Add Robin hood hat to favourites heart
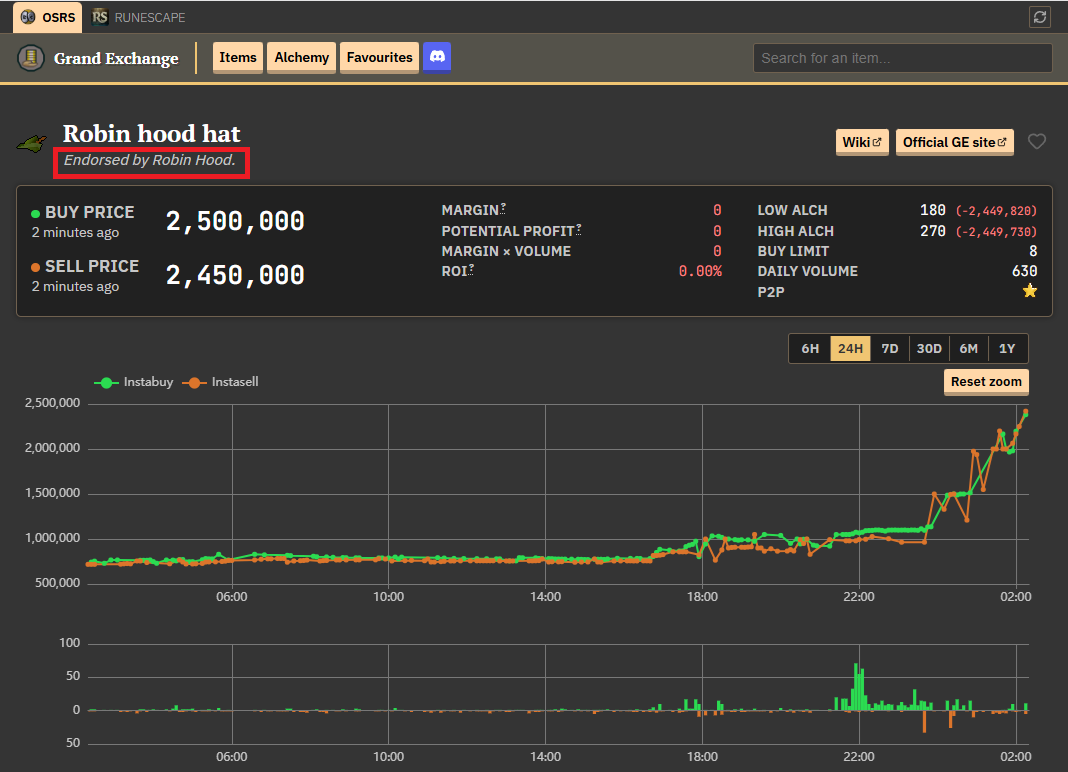1068x772 pixels. pyautogui.click(x=1037, y=142)
